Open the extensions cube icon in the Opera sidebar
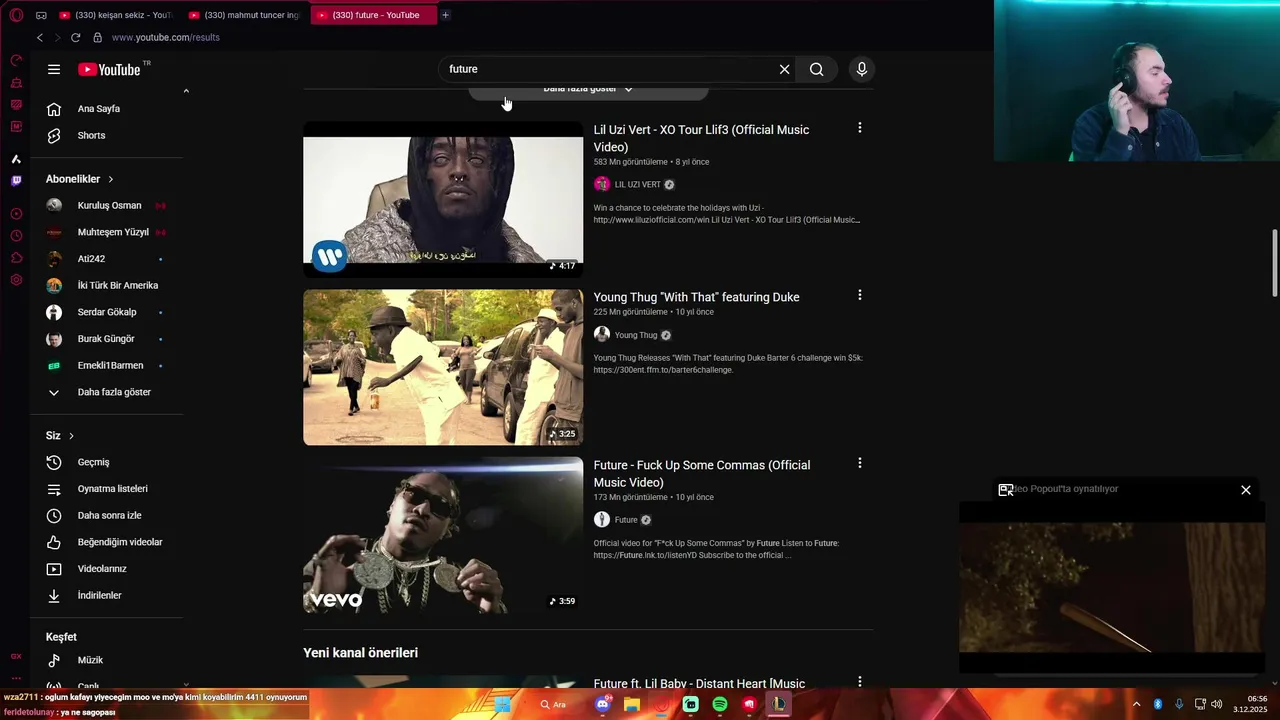Viewport: 1280px width, 720px height. pos(16,258)
